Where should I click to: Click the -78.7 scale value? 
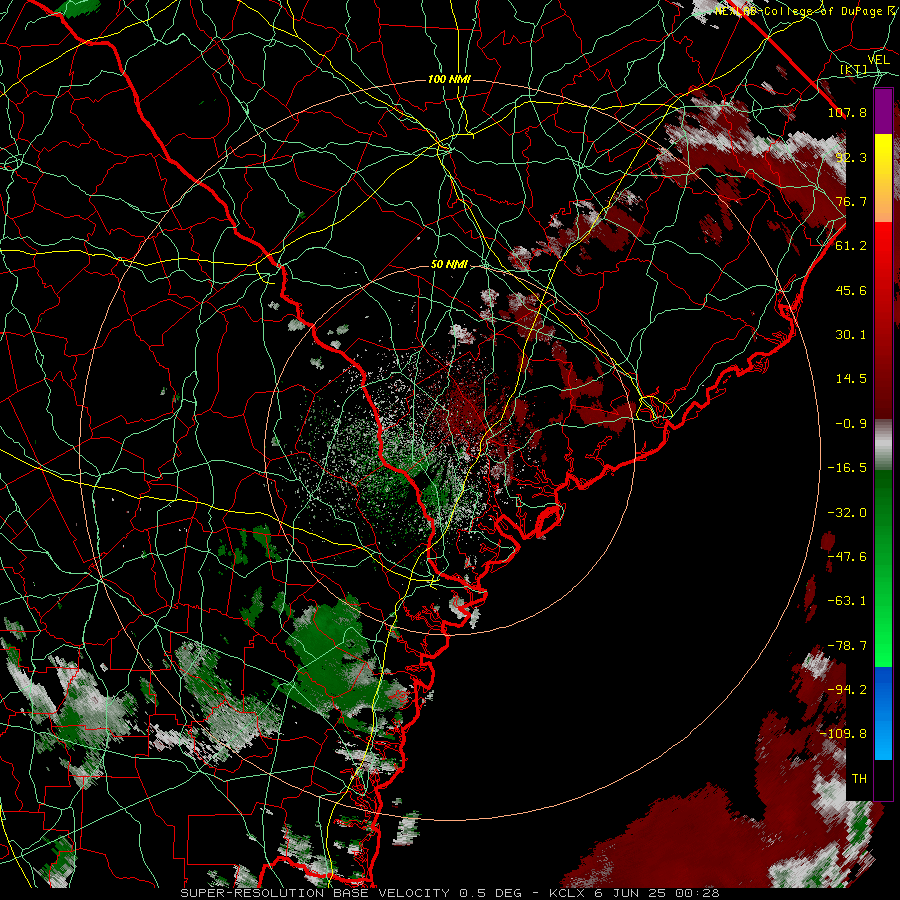coord(847,646)
